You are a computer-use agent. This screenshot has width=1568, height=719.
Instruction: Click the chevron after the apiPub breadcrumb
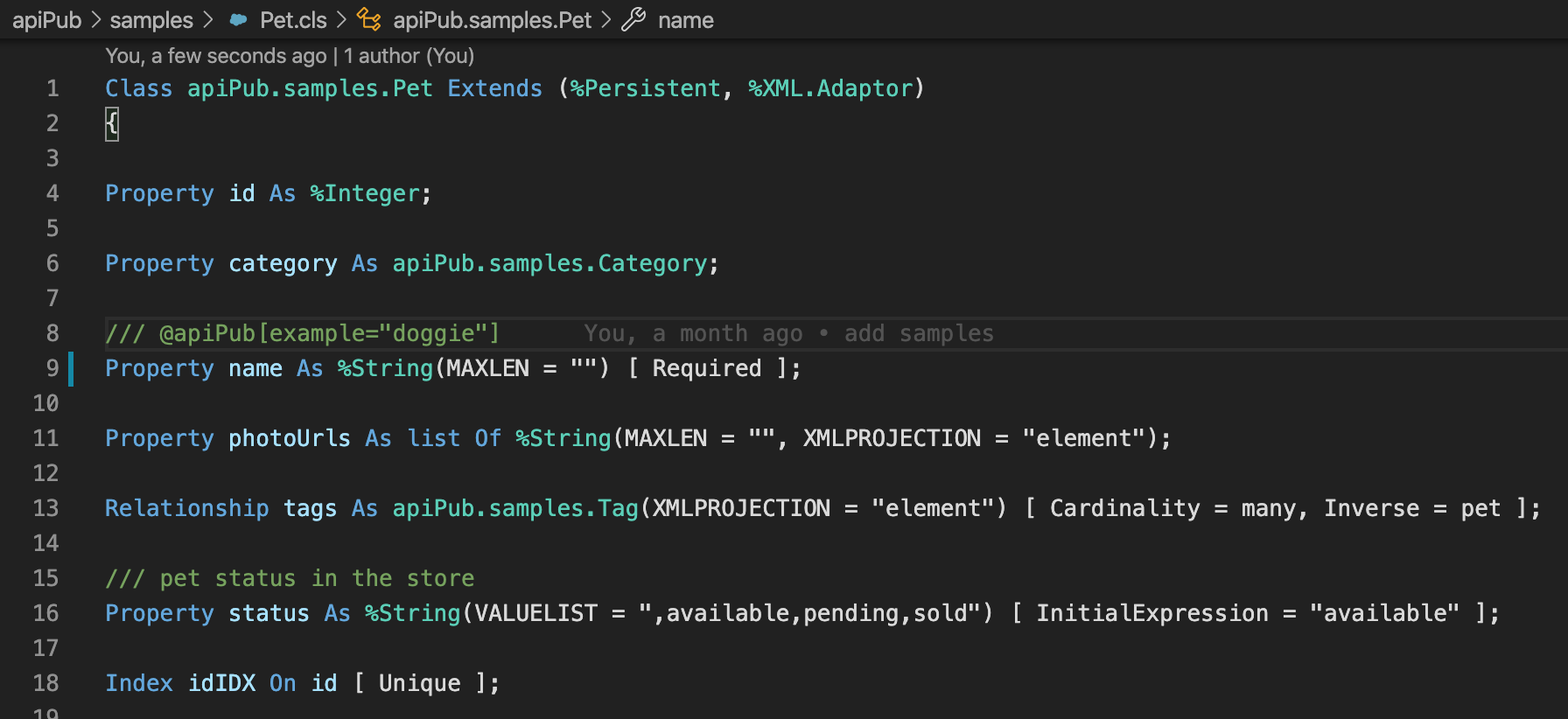(x=95, y=19)
